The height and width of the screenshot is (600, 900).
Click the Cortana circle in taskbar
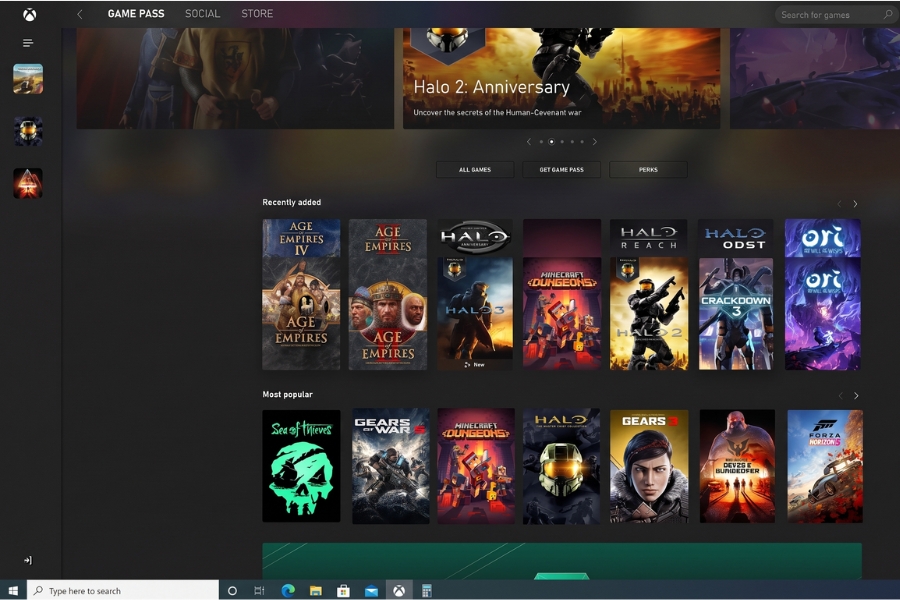[232, 590]
